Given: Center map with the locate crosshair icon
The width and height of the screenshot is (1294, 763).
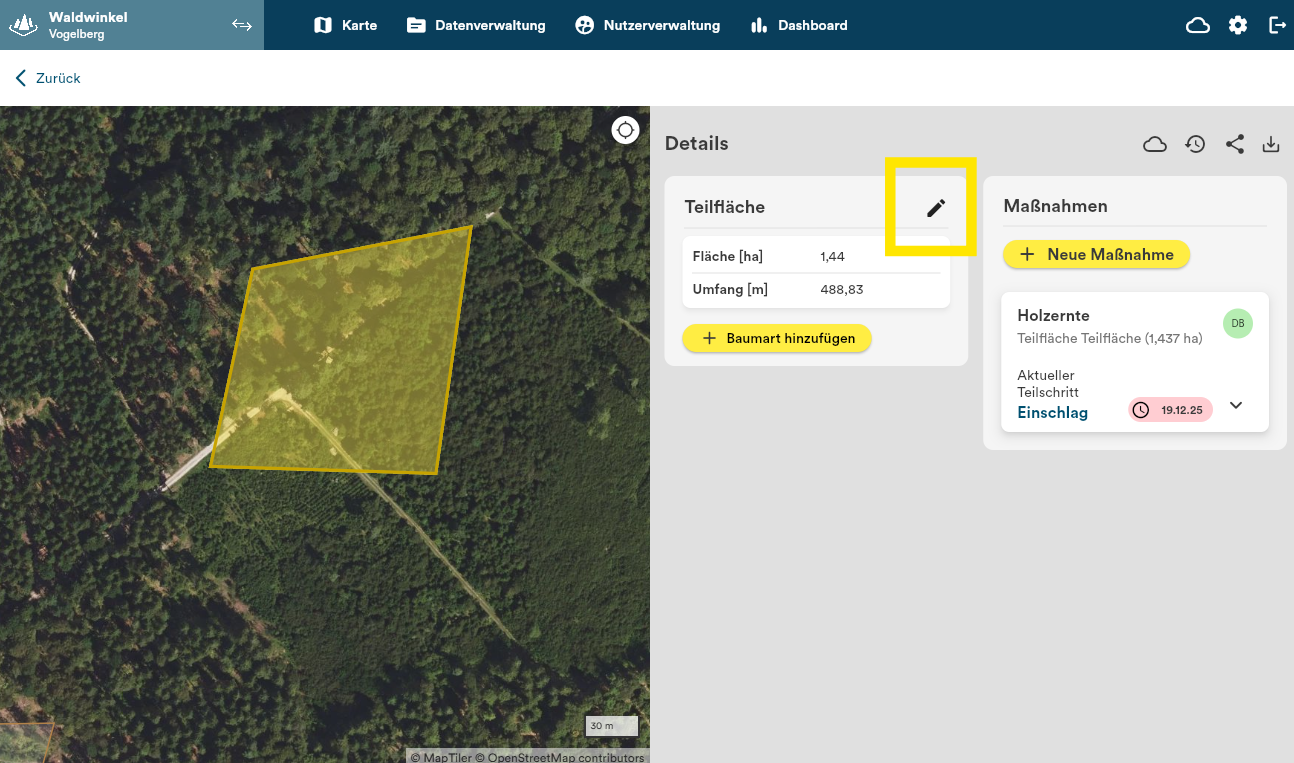Looking at the screenshot, I should (x=625, y=130).
